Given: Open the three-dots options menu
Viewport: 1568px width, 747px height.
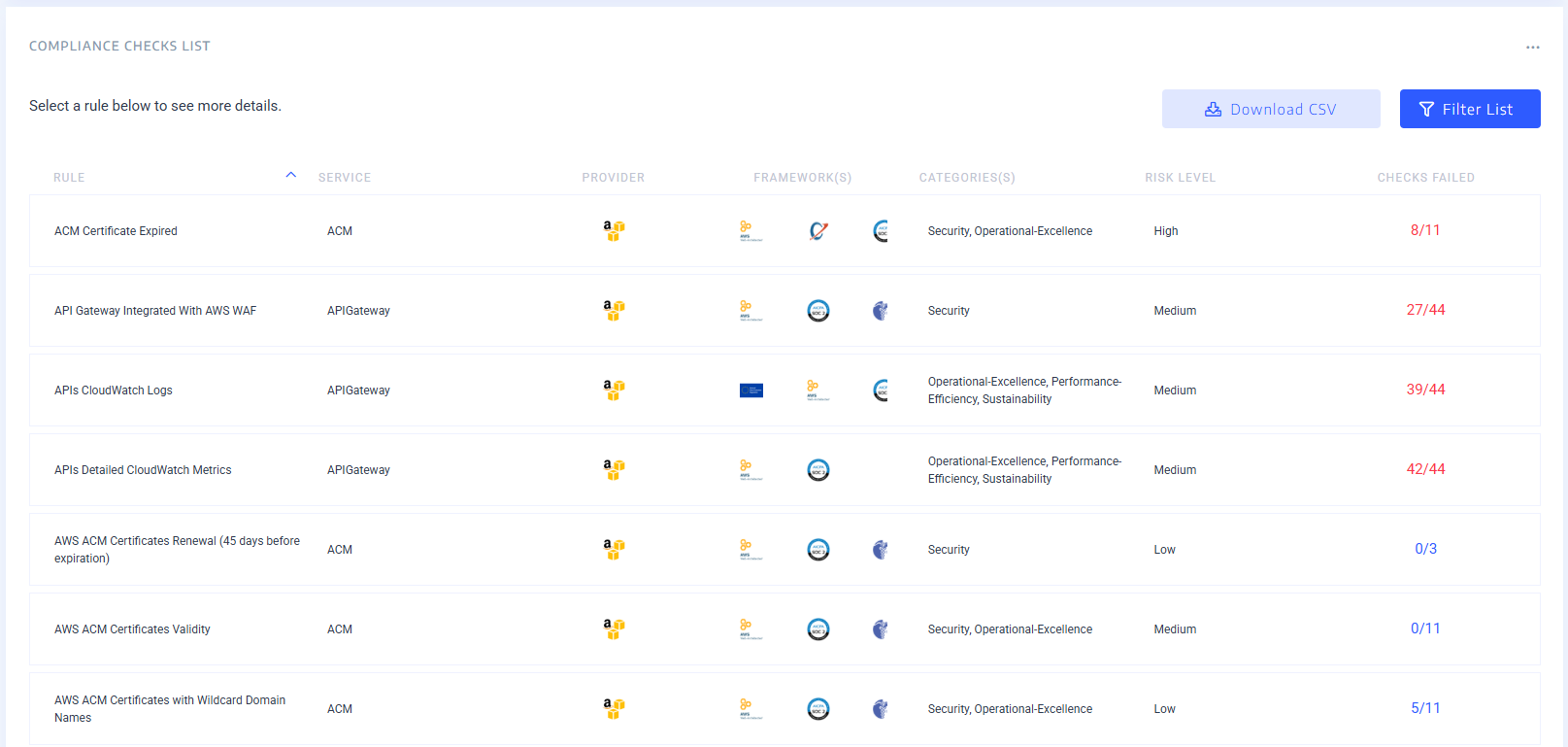Looking at the screenshot, I should (1532, 48).
